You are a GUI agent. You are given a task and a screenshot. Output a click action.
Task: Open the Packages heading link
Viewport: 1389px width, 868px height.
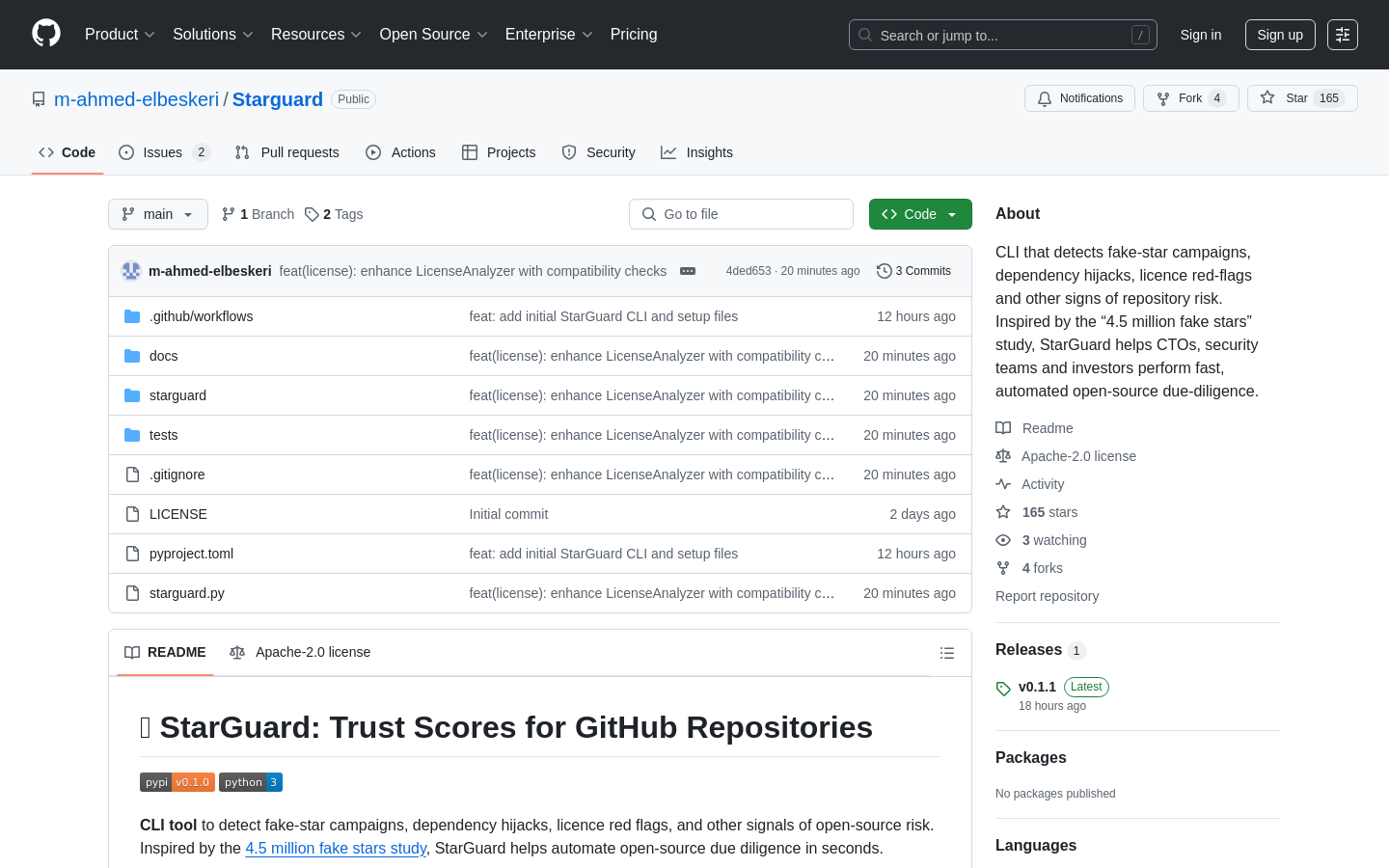[1030, 757]
